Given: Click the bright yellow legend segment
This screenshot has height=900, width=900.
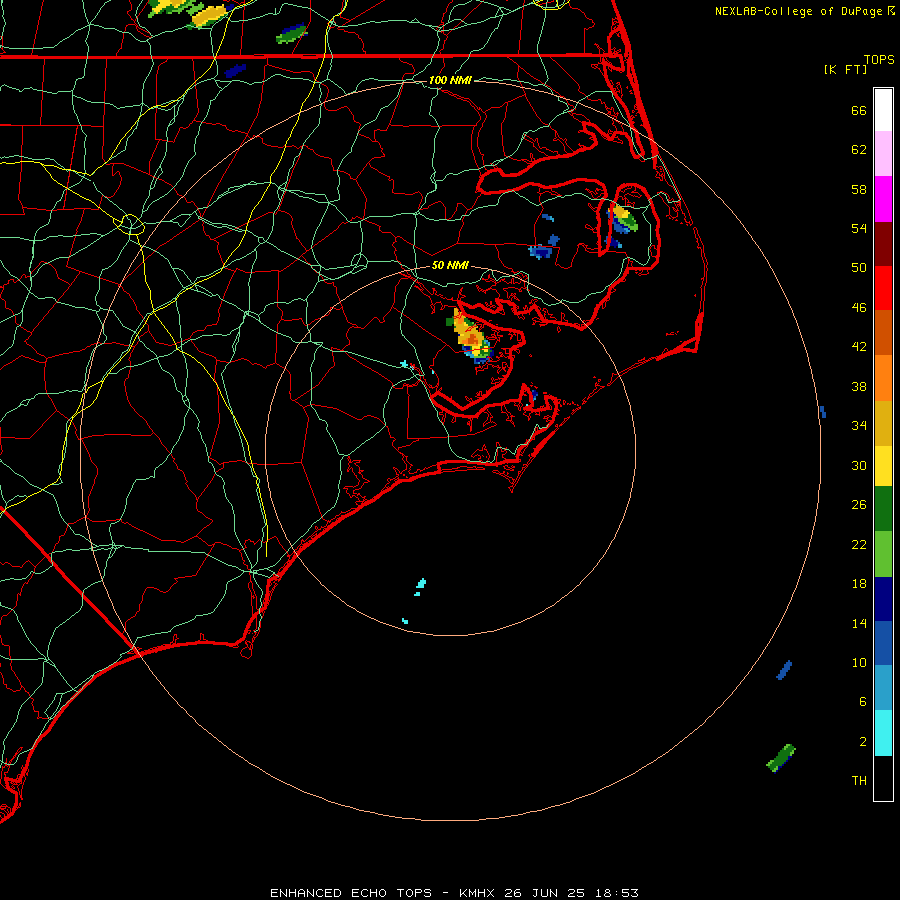Looking at the screenshot, I should [883, 465].
